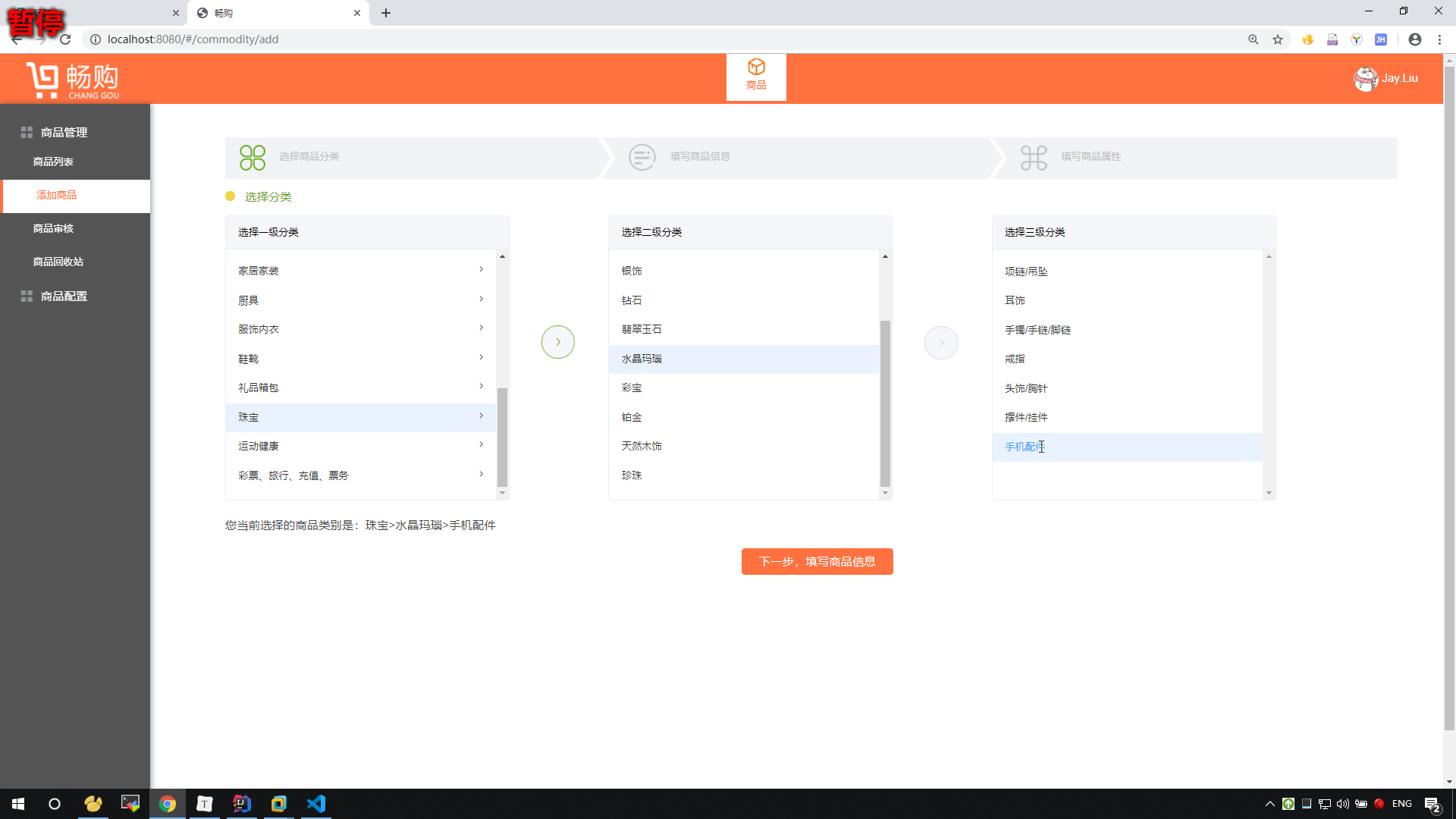Switch ENG input language in tray
1456x819 pixels.
1401,804
